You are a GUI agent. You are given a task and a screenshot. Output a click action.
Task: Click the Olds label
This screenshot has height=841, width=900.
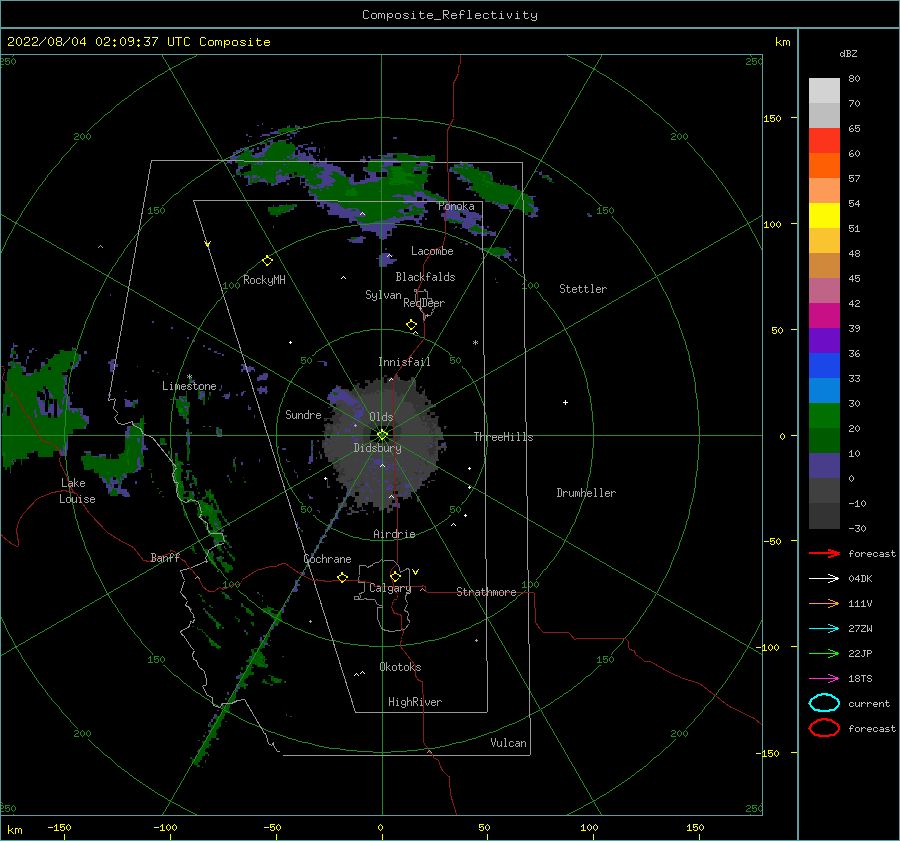click(x=381, y=417)
